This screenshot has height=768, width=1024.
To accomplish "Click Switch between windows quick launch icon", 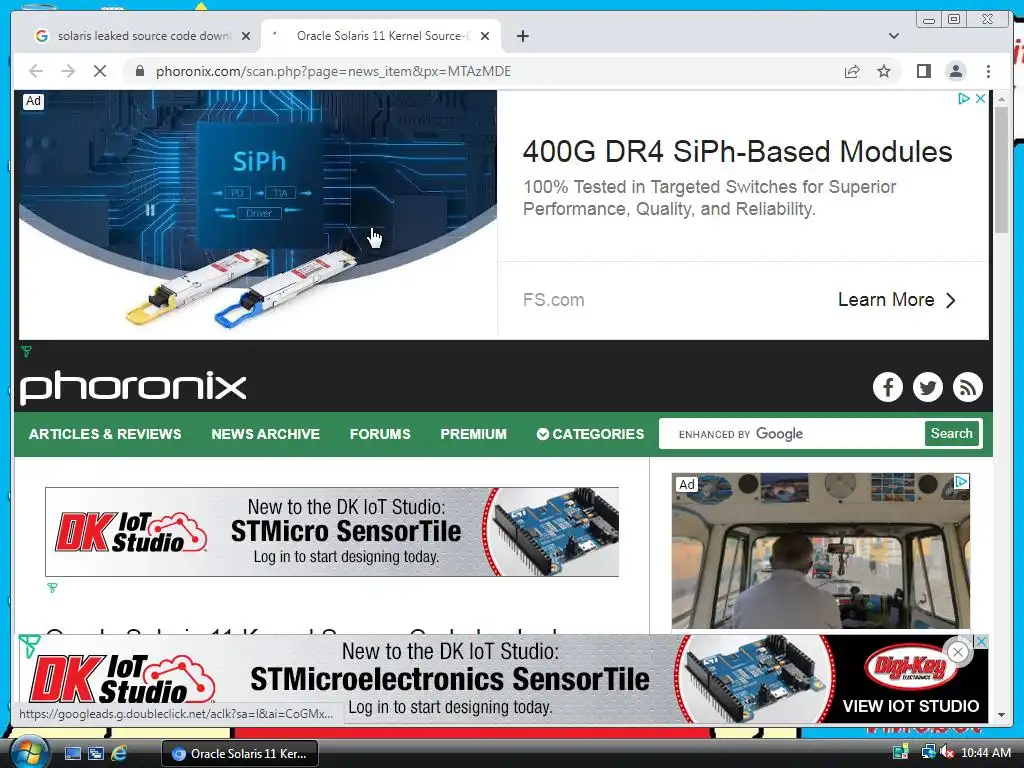I will coord(95,754).
